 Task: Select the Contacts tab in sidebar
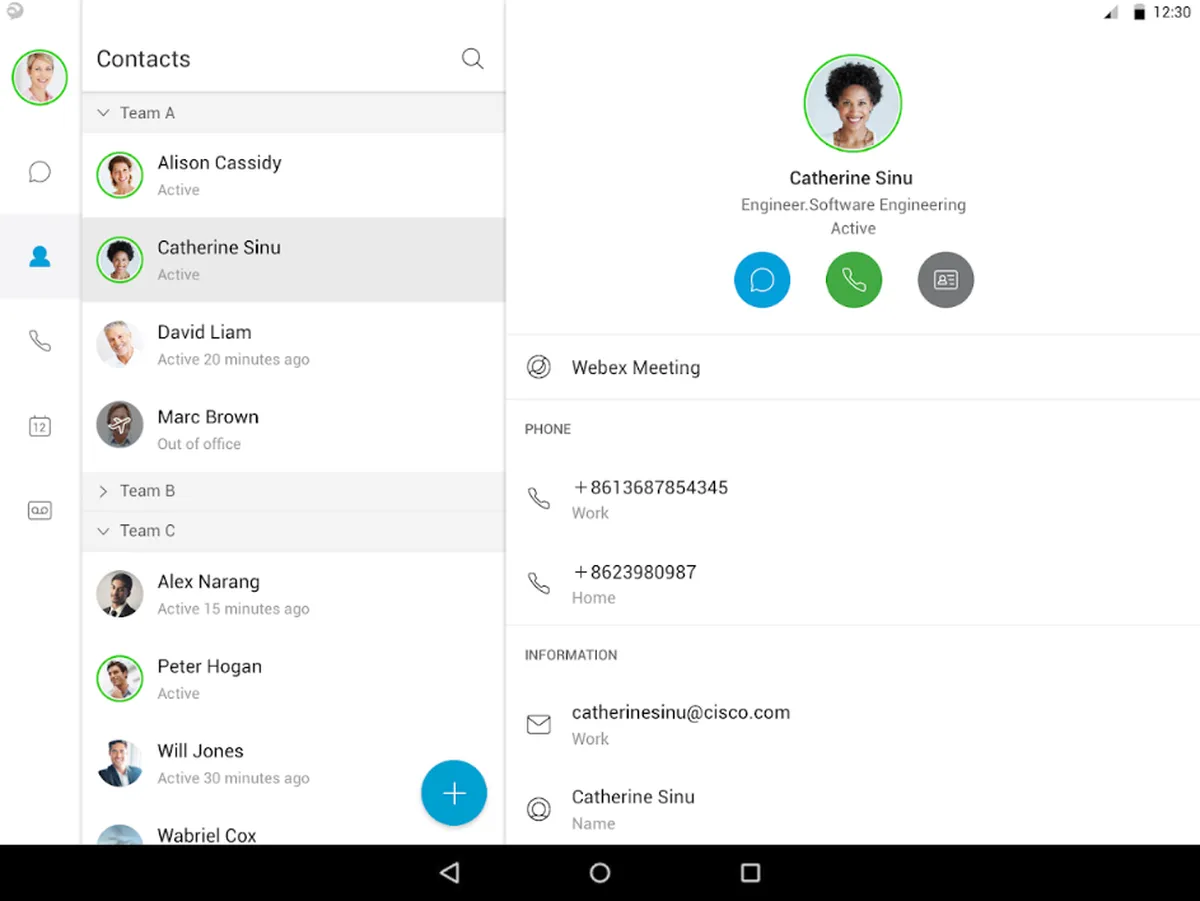point(40,257)
